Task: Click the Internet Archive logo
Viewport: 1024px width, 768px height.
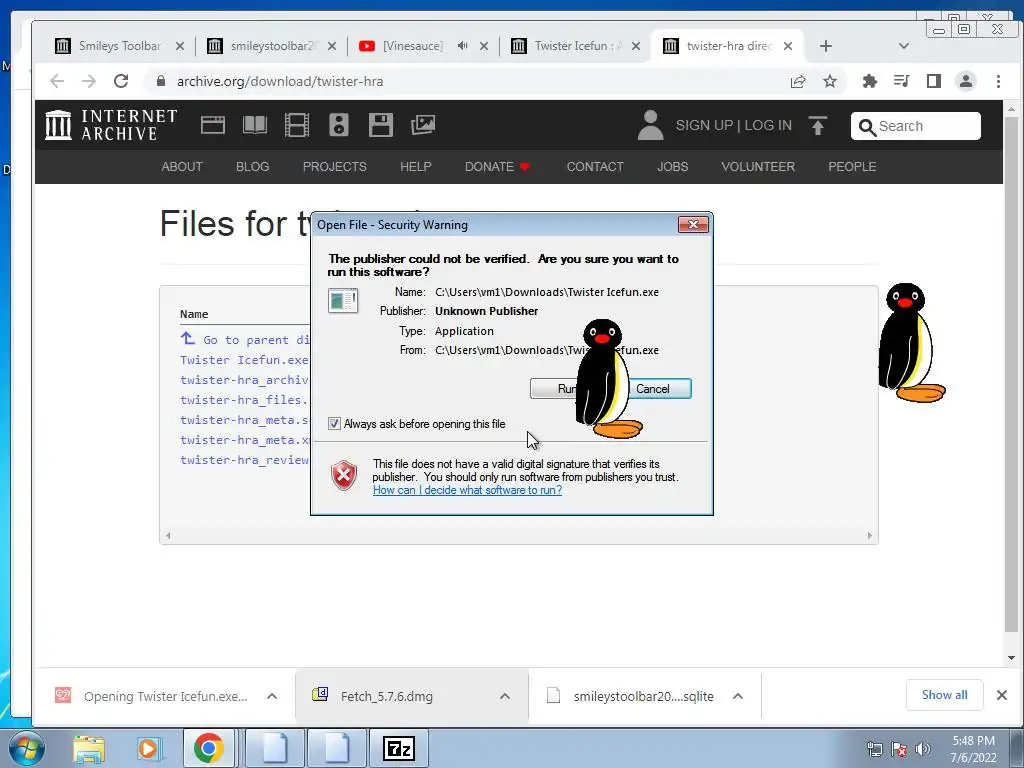Action: click(112, 125)
